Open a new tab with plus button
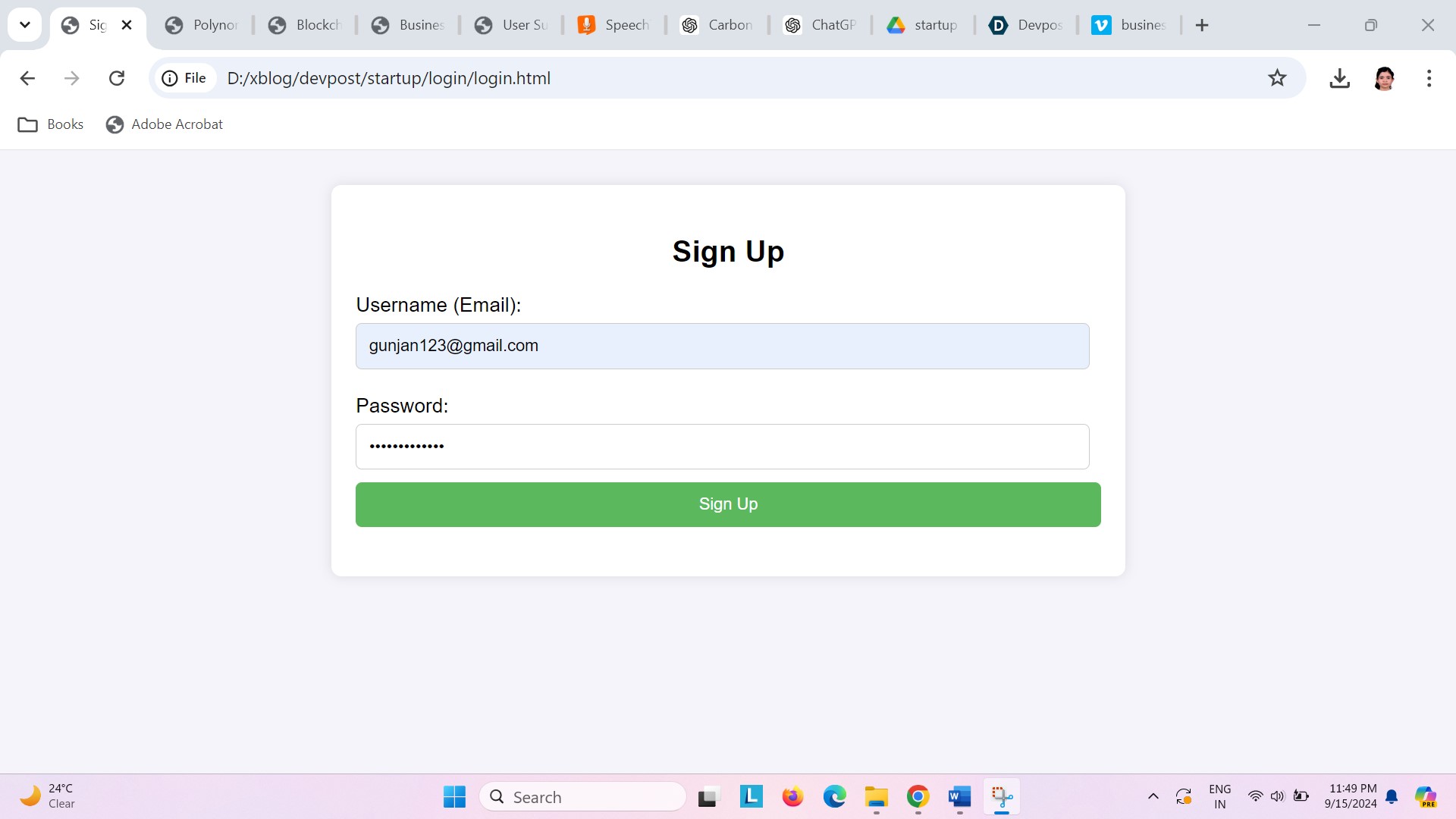The width and height of the screenshot is (1456, 819). [1202, 25]
